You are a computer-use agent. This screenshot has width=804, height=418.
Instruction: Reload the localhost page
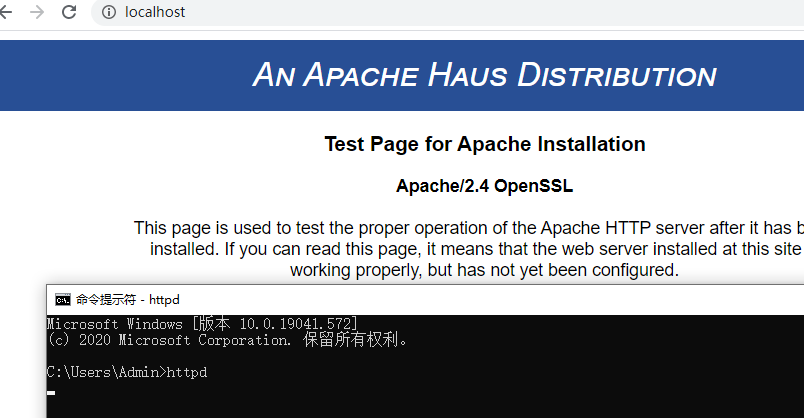click(69, 12)
